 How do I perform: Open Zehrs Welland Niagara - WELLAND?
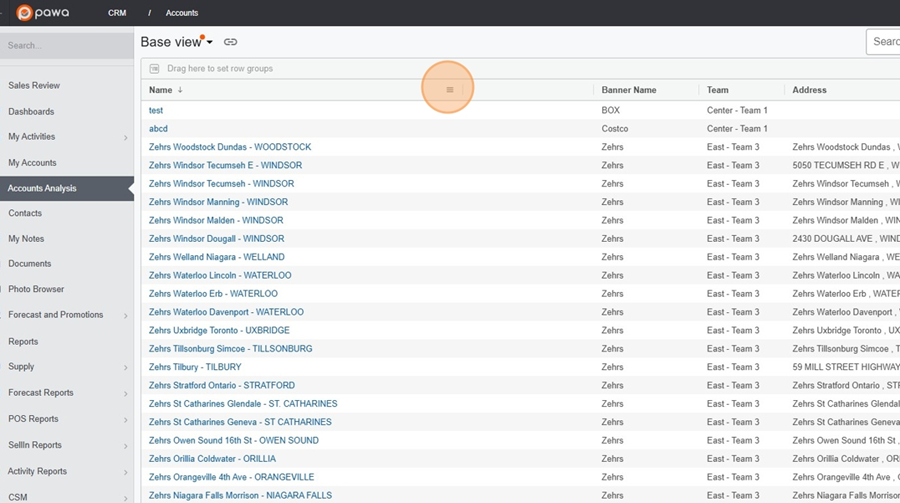coord(217,257)
